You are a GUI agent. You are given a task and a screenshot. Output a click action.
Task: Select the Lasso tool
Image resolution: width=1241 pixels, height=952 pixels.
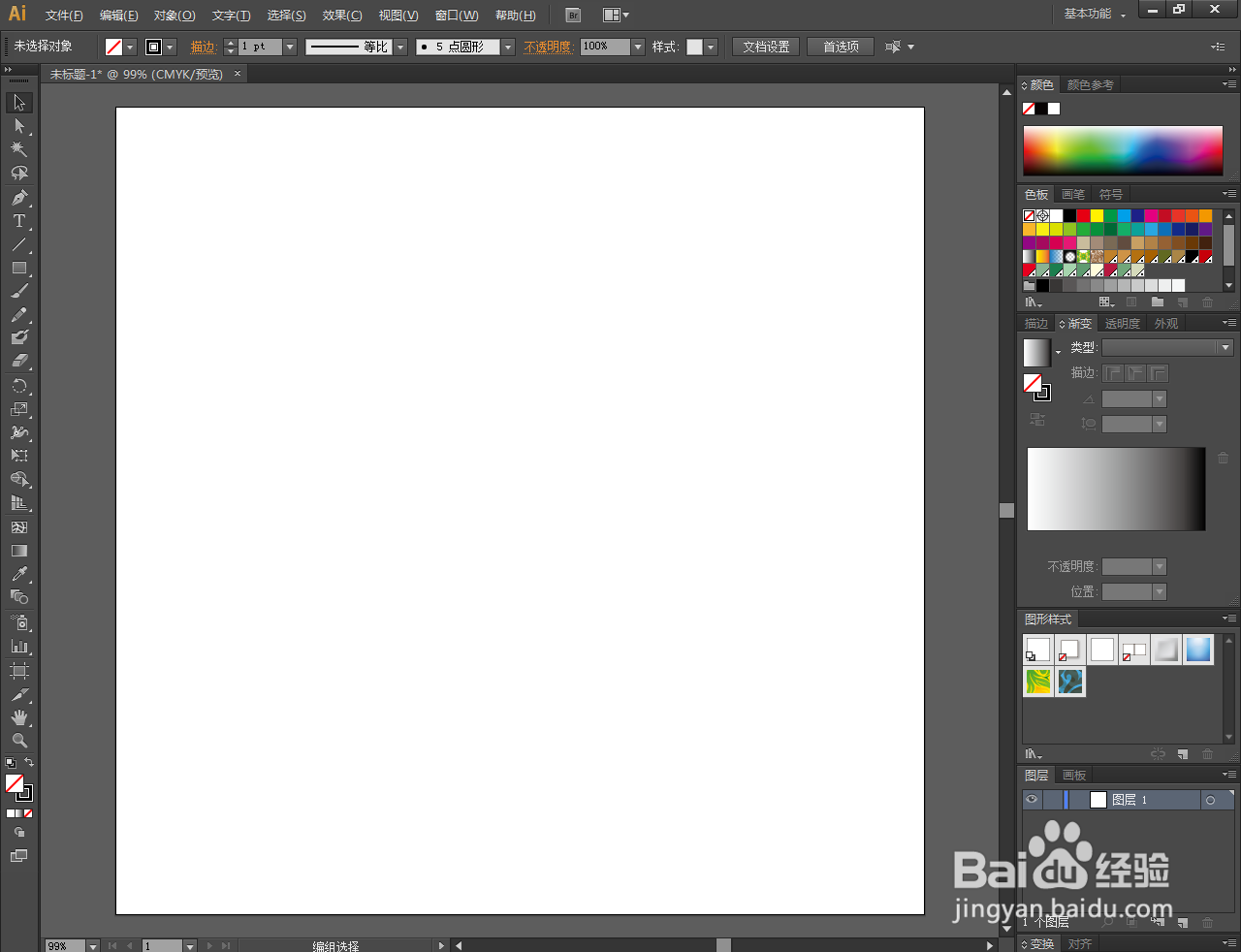(x=19, y=174)
